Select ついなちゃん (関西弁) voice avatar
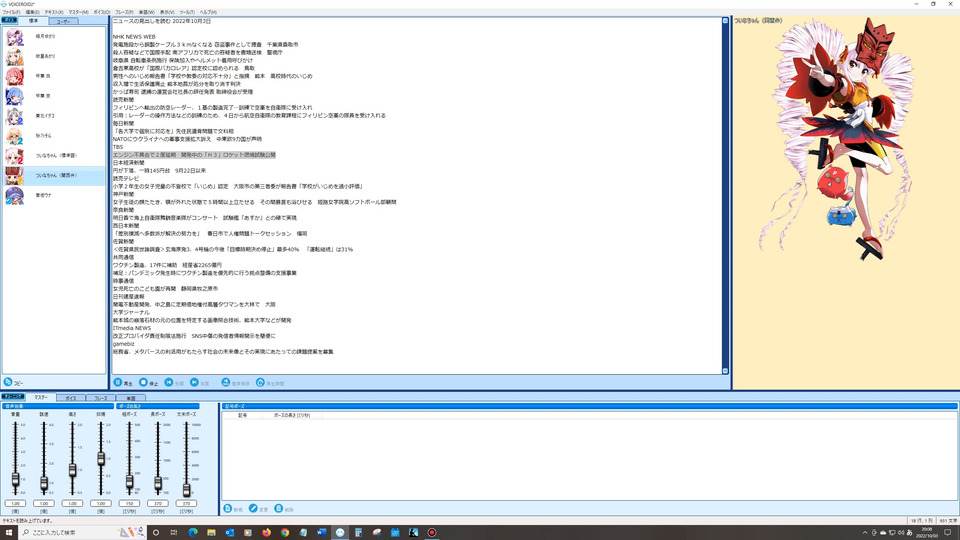Screen dimensions: 960x540 coord(15,176)
